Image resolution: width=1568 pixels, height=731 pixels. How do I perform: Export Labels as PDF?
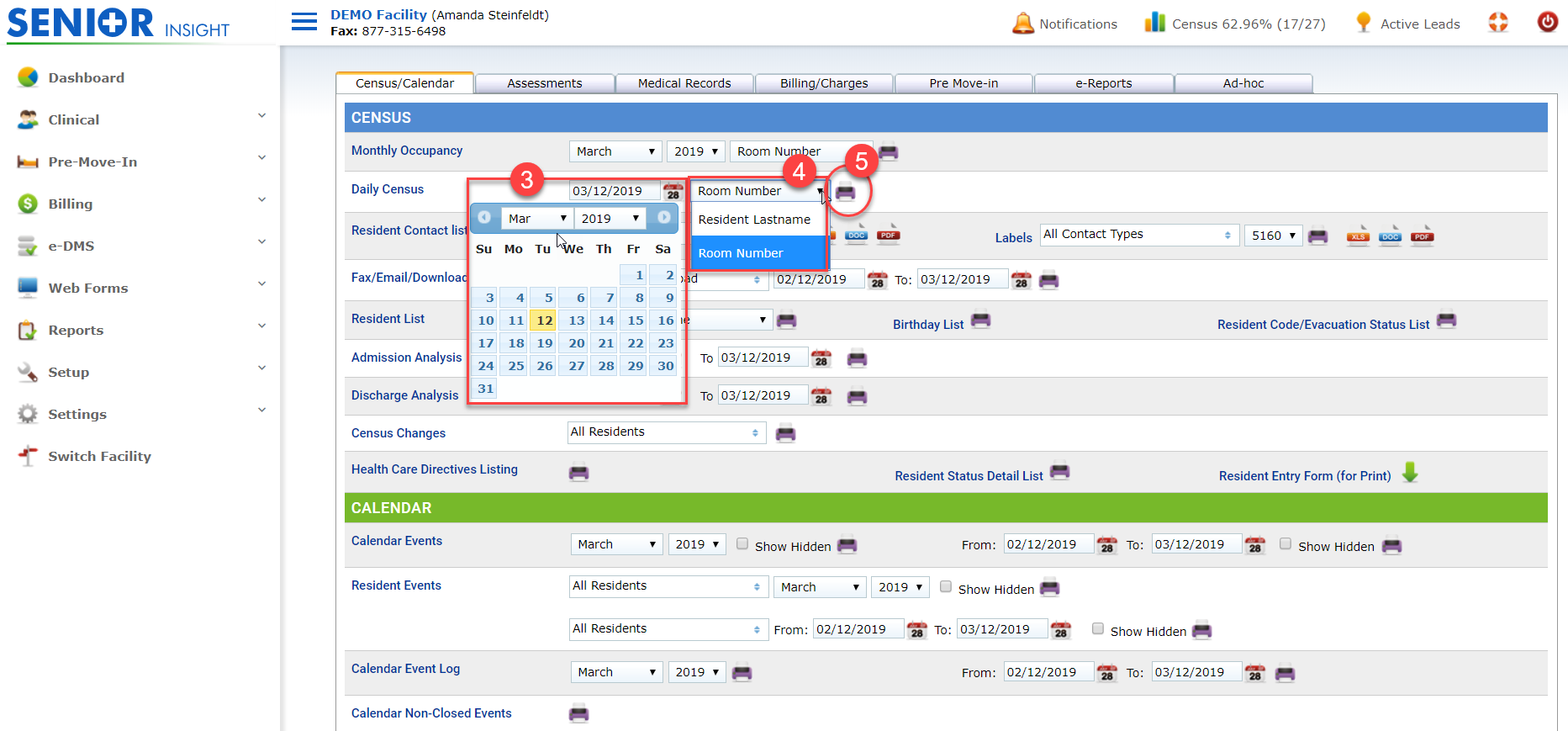pyautogui.click(x=1422, y=236)
